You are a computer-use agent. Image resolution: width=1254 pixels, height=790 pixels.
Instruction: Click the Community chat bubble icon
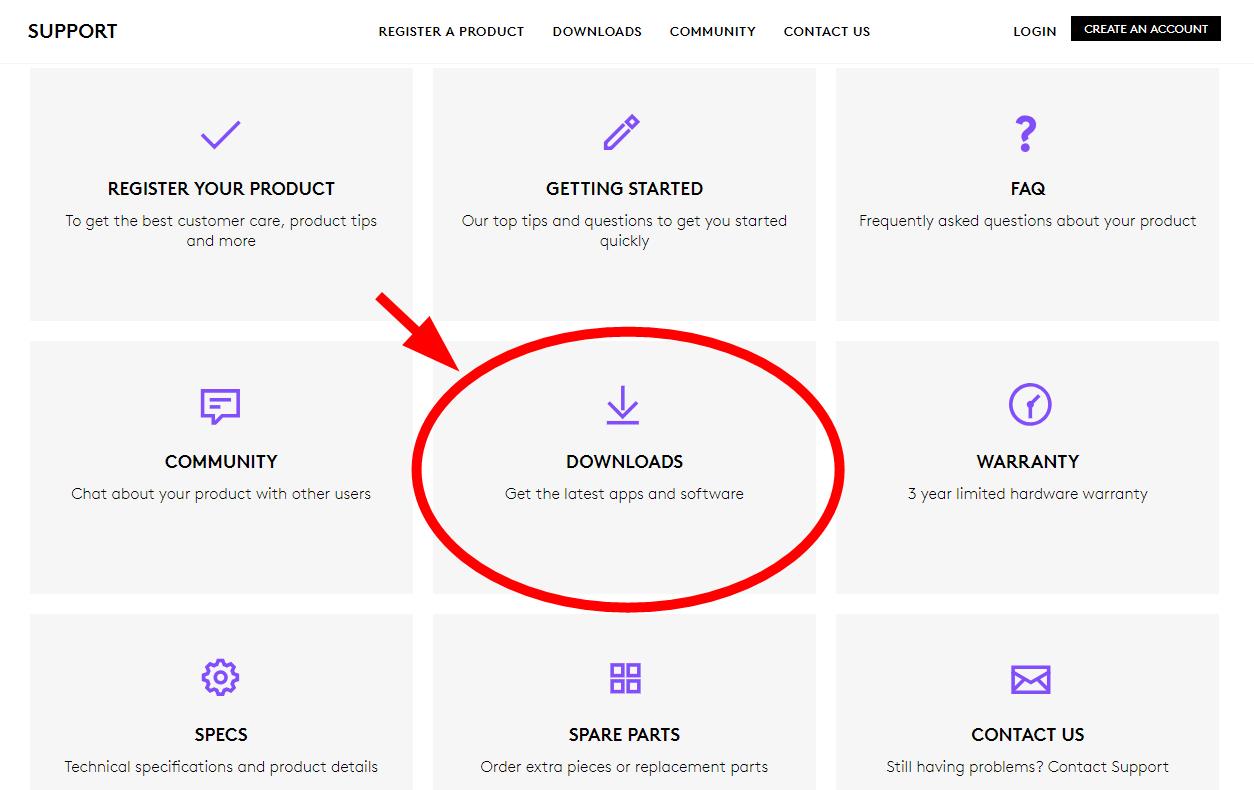(221, 406)
